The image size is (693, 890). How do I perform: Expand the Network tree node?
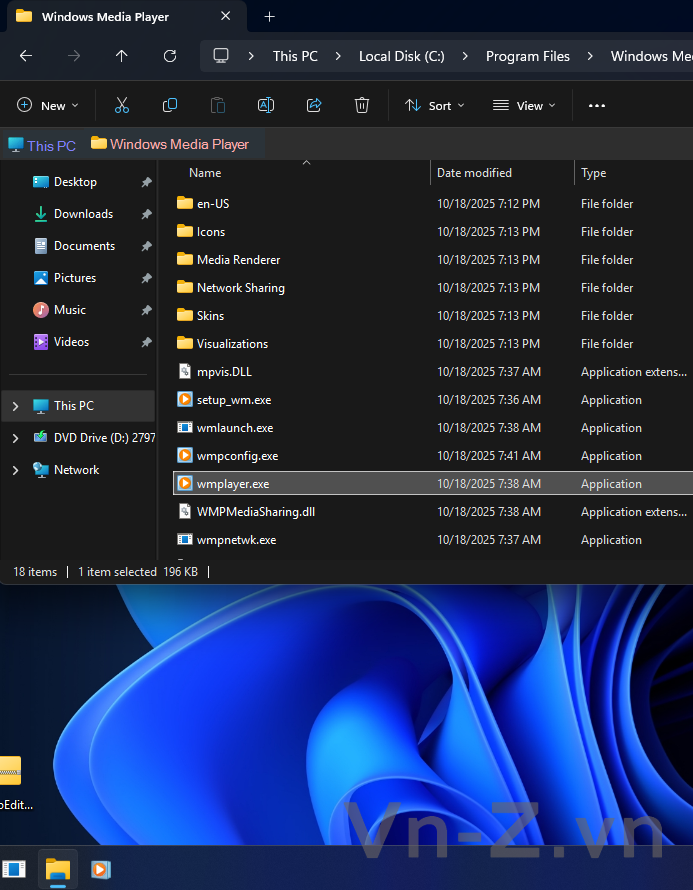click(x=15, y=470)
